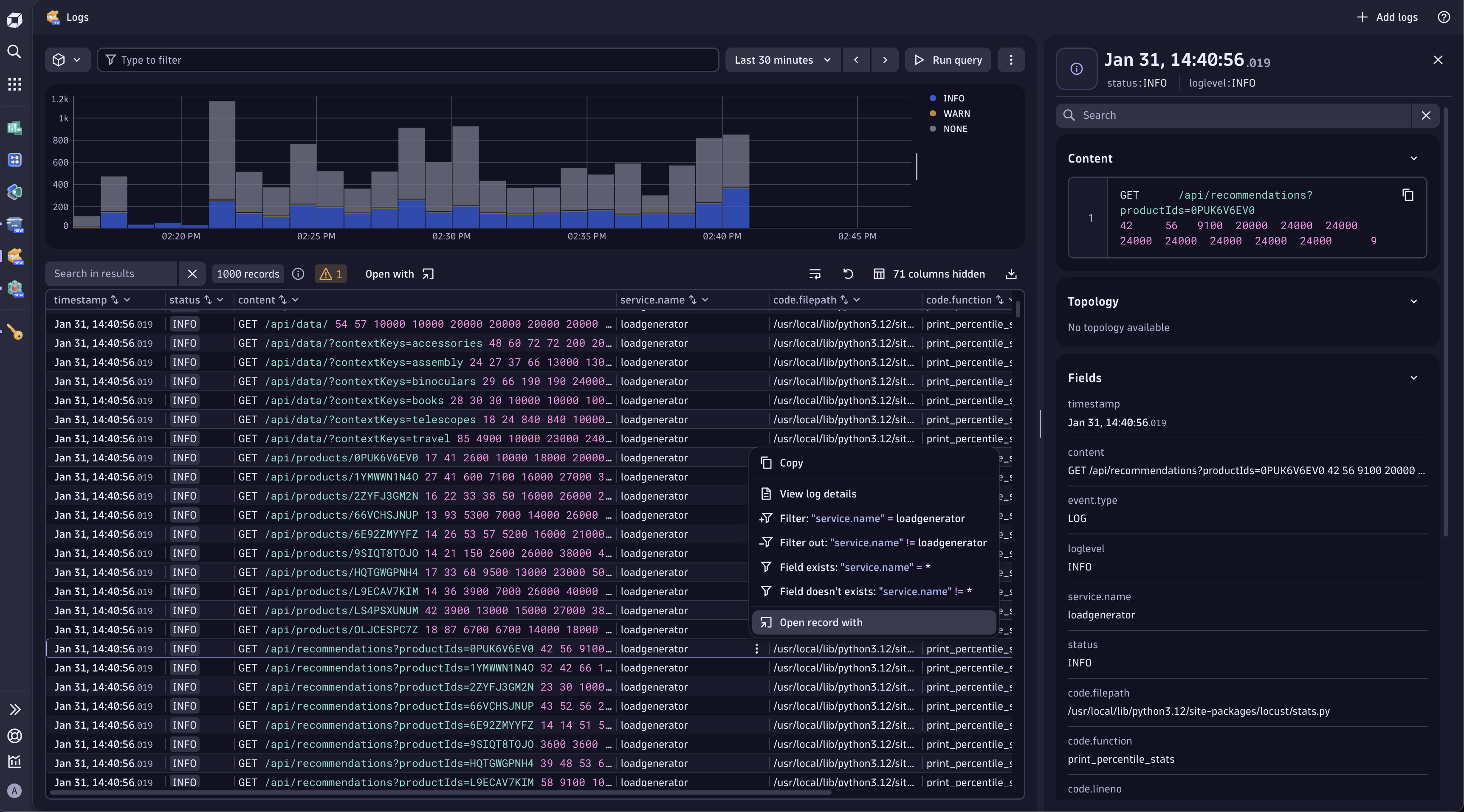
Task: Select the key icon in the sidebar
Action: pyautogui.click(x=14, y=332)
